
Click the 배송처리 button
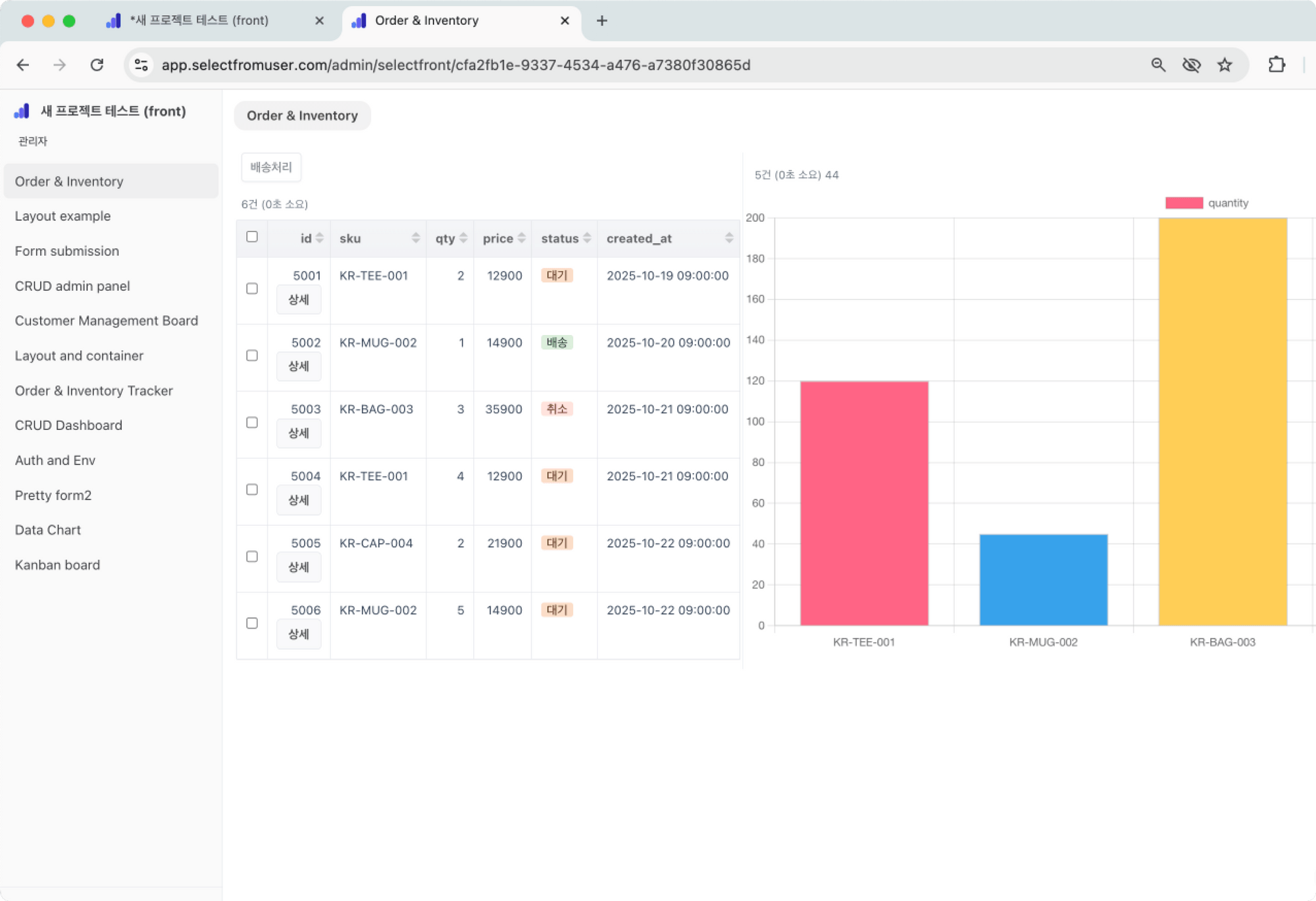pyautogui.click(x=271, y=167)
